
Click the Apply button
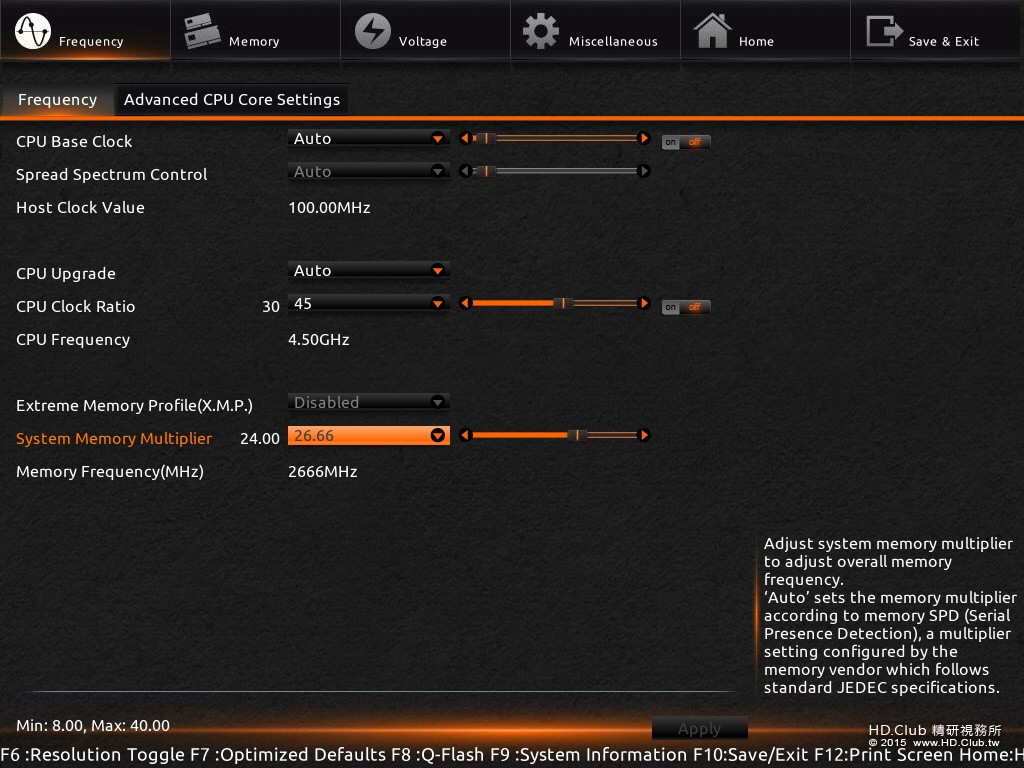(699, 728)
